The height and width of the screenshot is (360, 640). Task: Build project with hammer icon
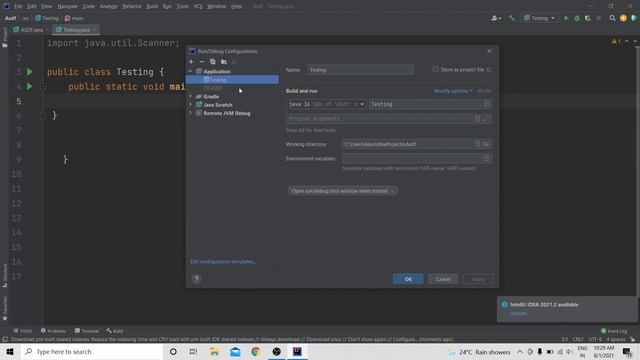(512, 18)
